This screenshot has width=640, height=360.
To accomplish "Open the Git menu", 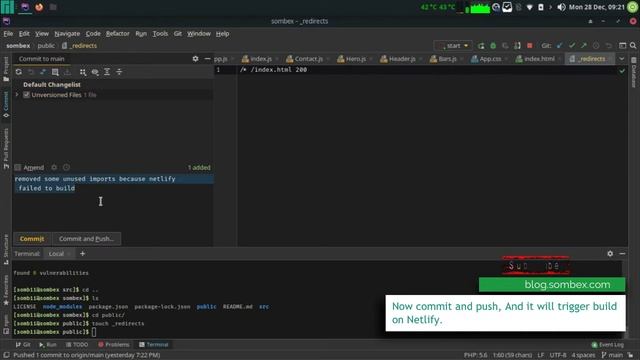I will coord(178,33).
